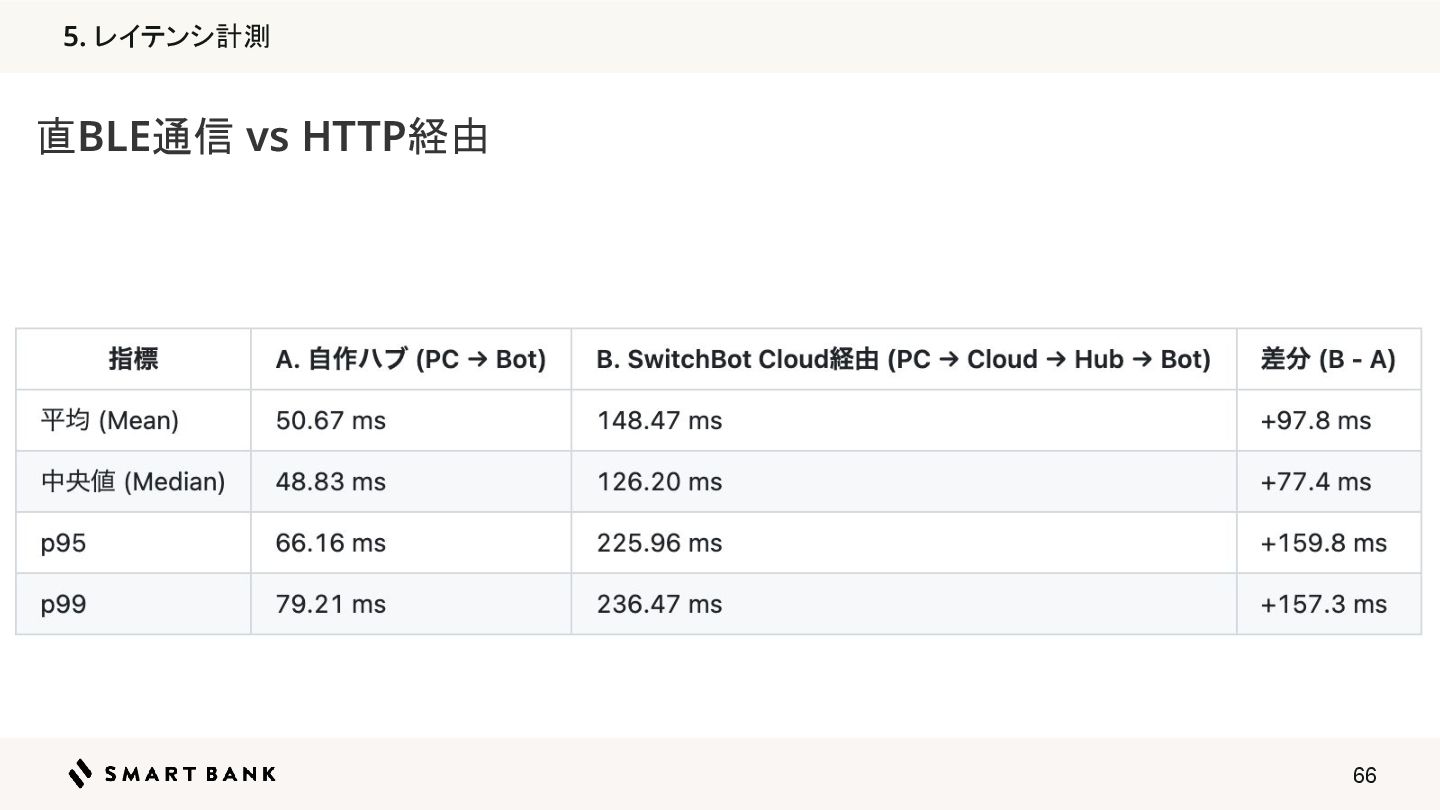The width and height of the screenshot is (1440, 810).
Task: Click the section header 5. レイテンシ計測
Action: pyautogui.click(x=166, y=37)
